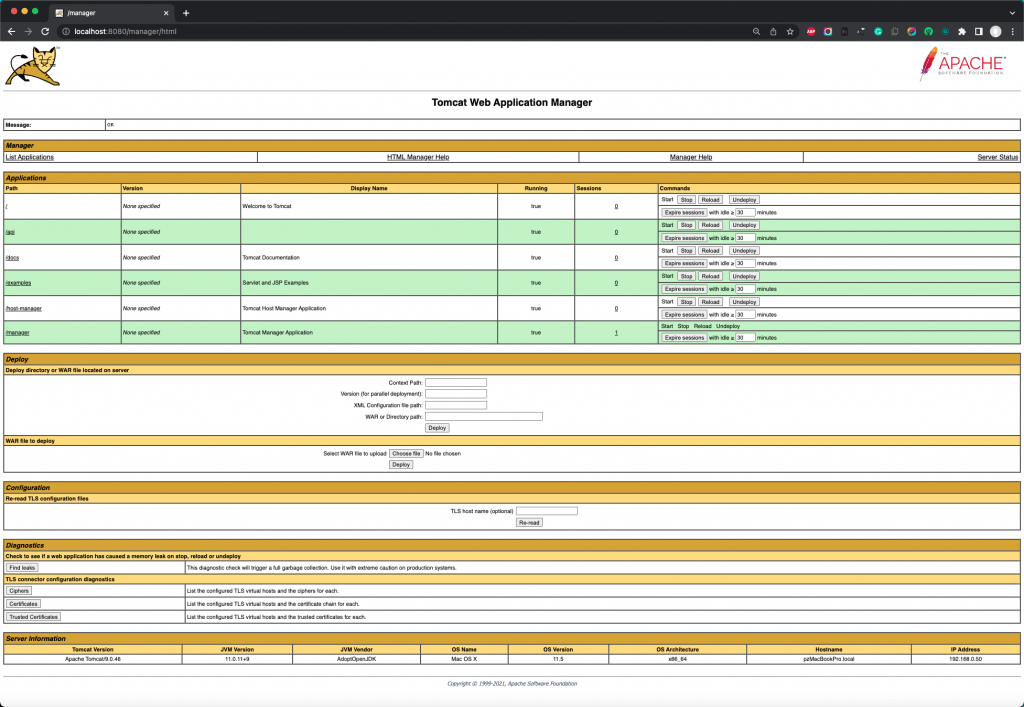Click the Tomcat cat logo
This screenshot has height=707, width=1024.
click(33, 66)
